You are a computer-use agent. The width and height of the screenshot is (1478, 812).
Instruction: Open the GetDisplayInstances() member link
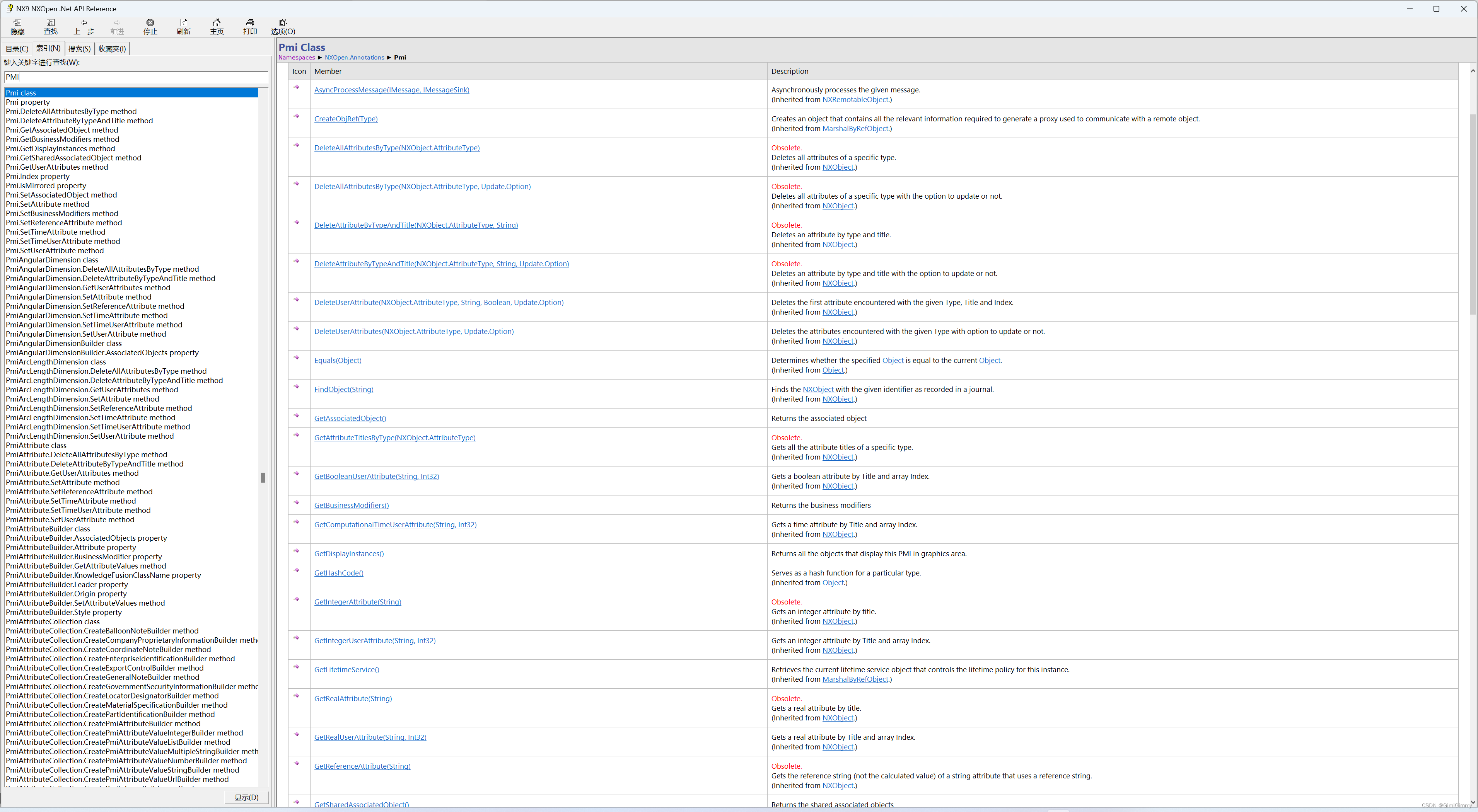349,554
